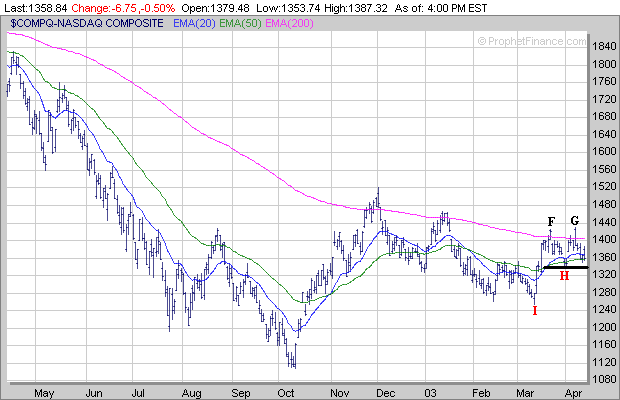Image resolution: width=620 pixels, height=400 pixels.
Task: Click the 1240 price axis label
Action: point(604,309)
